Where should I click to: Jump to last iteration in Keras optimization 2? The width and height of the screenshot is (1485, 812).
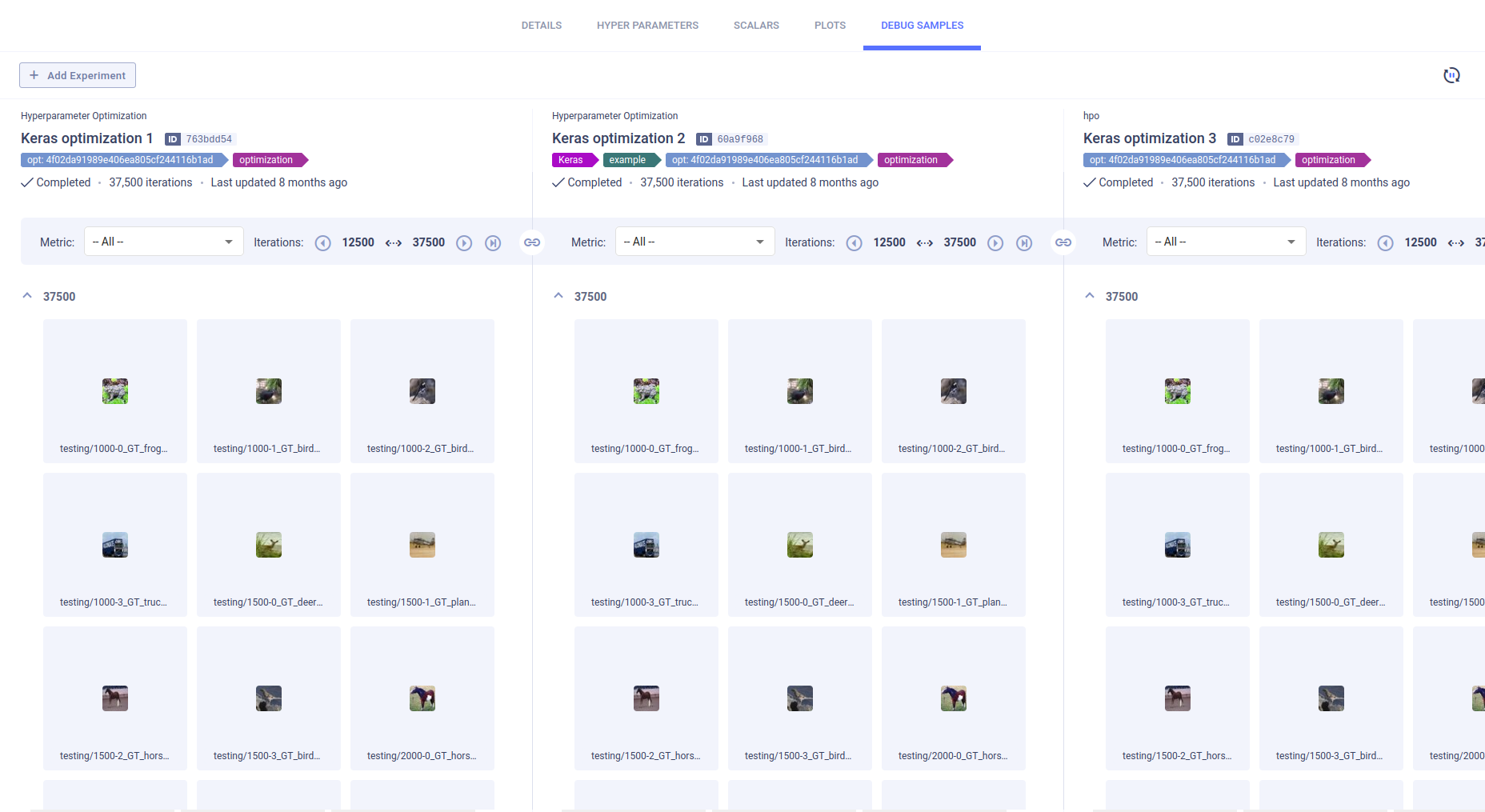(1024, 243)
